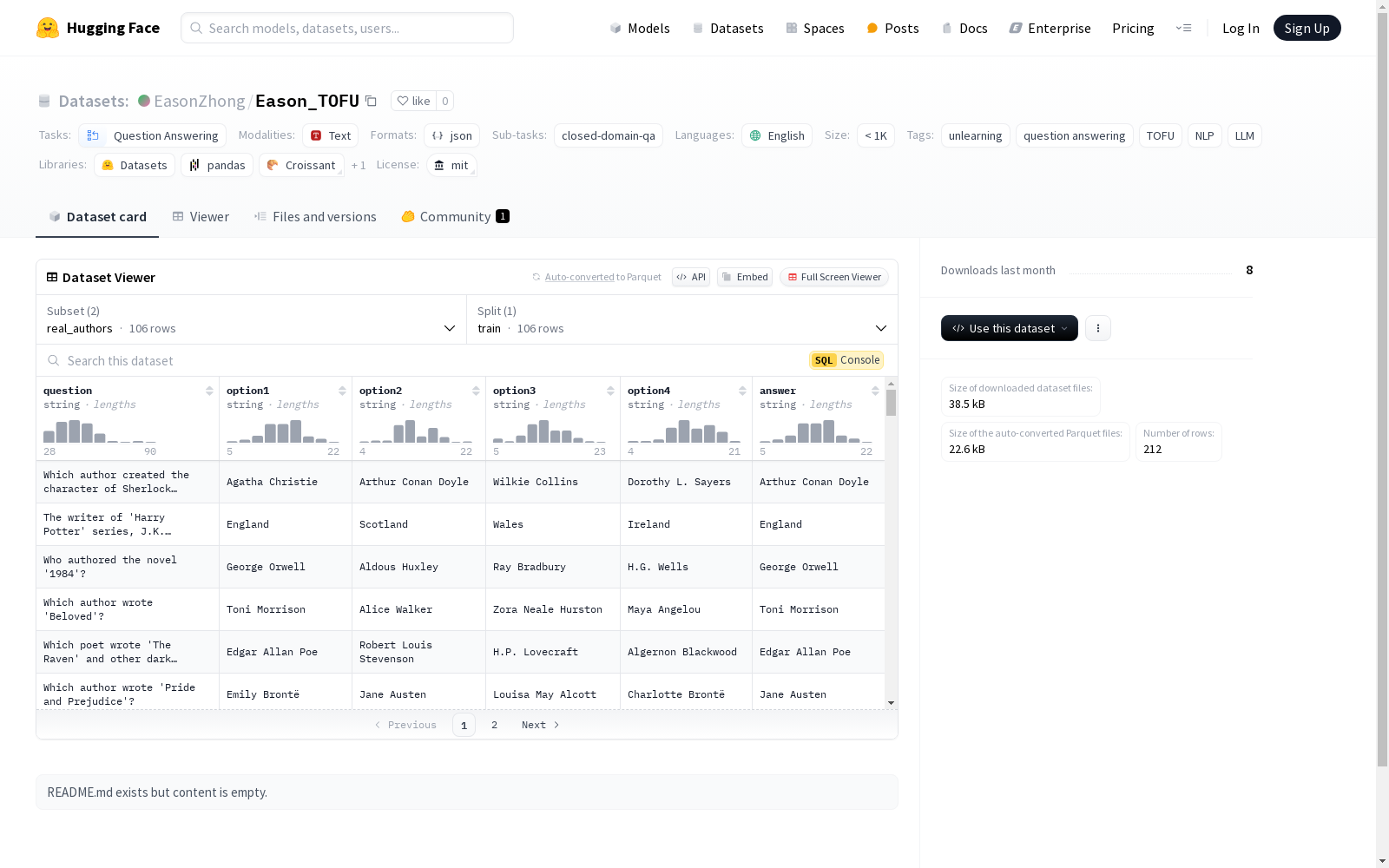Go to Datasets in the top navigation
The image size is (1389, 868).
(727, 28)
